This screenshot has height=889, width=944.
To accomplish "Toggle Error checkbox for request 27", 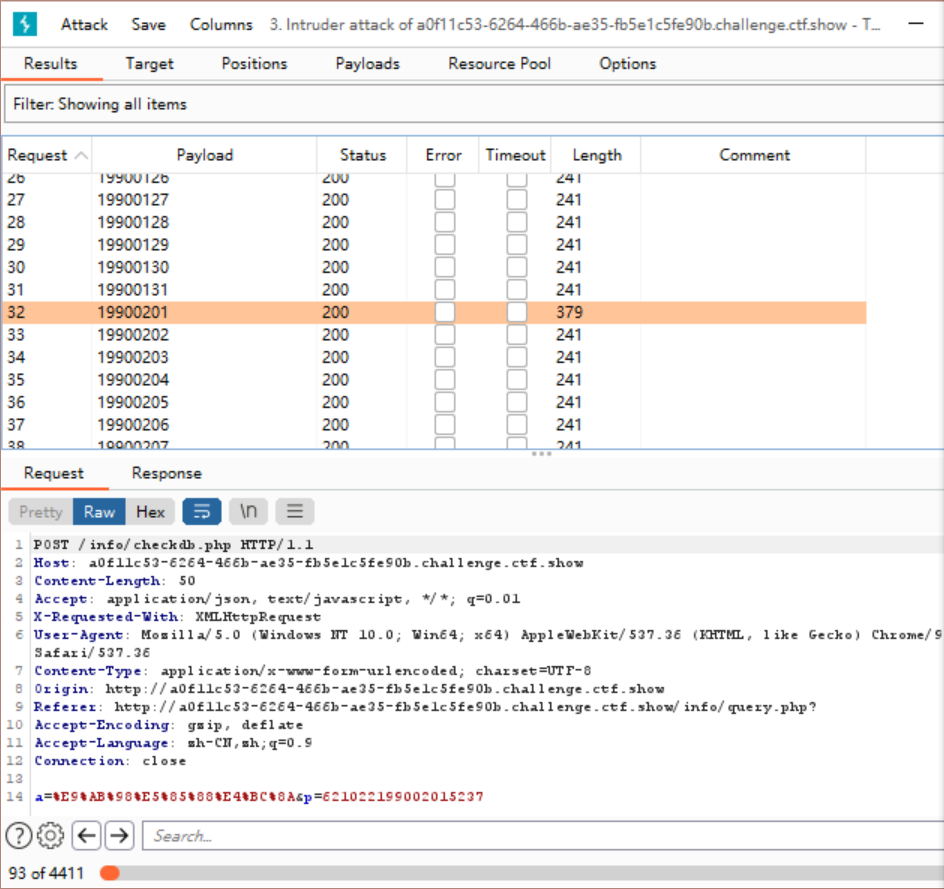I will (445, 200).
